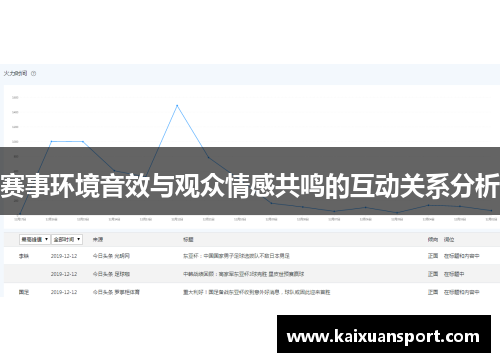Click 在标题中 position cell in the 足球报 row
This screenshot has height=362, width=500.
tap(454, 274)
